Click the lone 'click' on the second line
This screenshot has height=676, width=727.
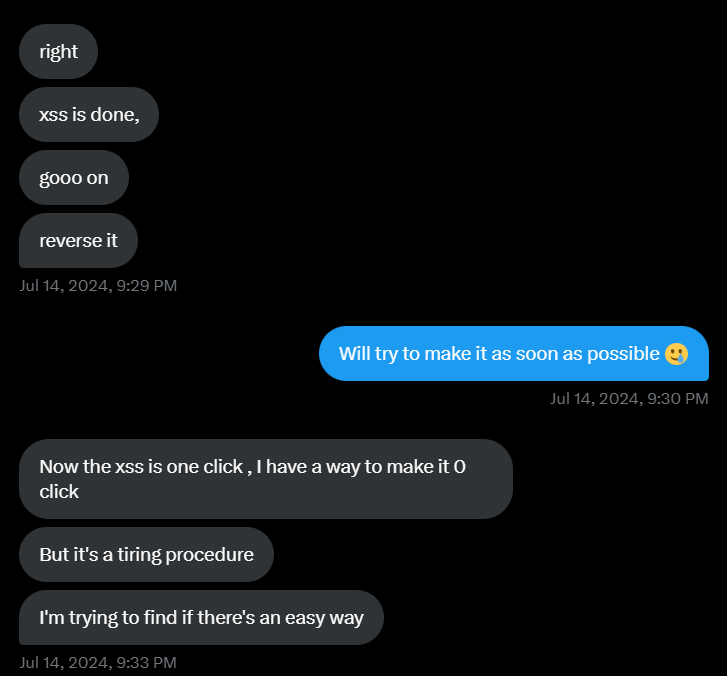(59, 492)
